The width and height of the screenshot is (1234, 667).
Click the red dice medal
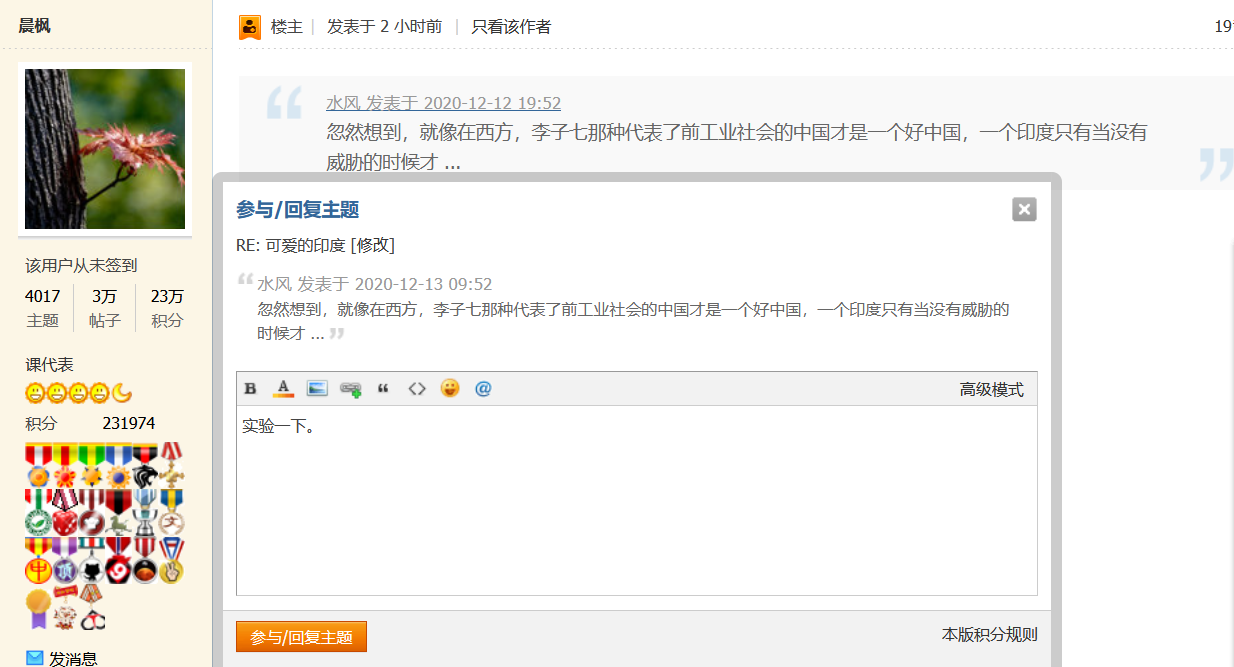tap(65, 512)
